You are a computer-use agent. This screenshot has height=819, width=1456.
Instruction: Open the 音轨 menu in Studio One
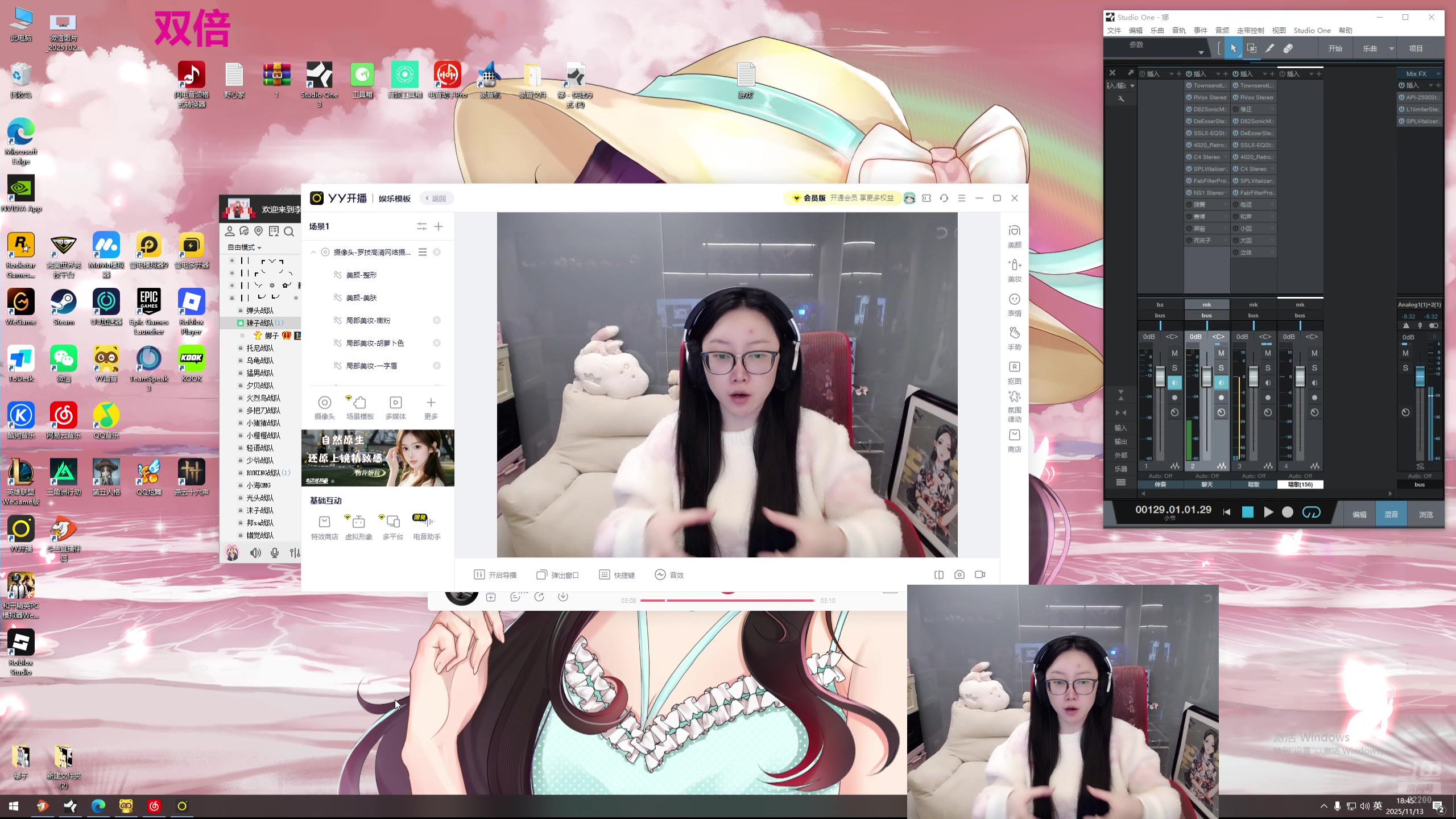pos(1179,31)
